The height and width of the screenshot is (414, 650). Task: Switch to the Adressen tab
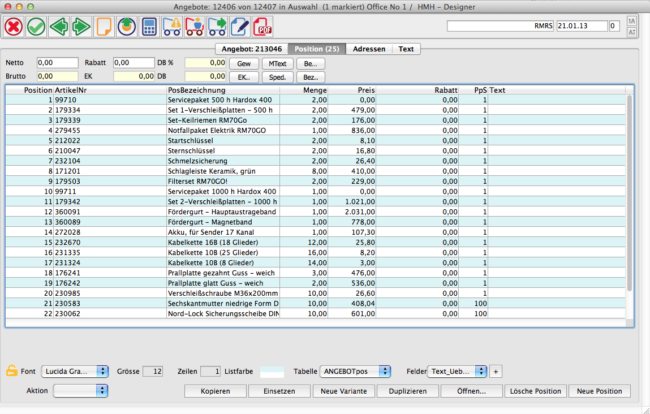click(367, 48)
